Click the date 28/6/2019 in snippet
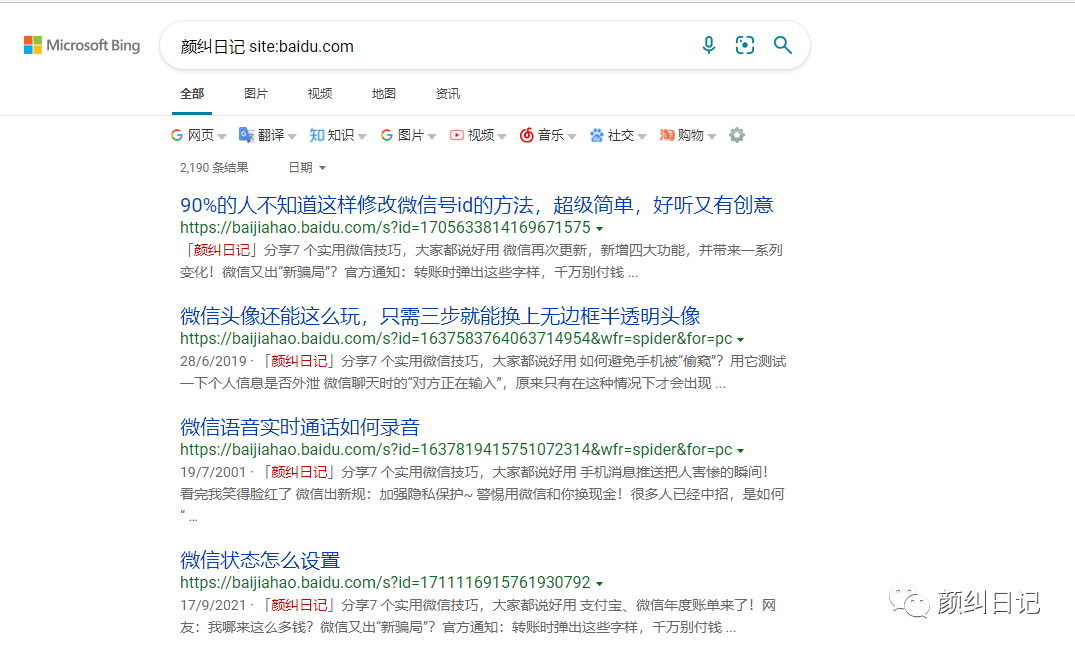 (x=213, y=361)
